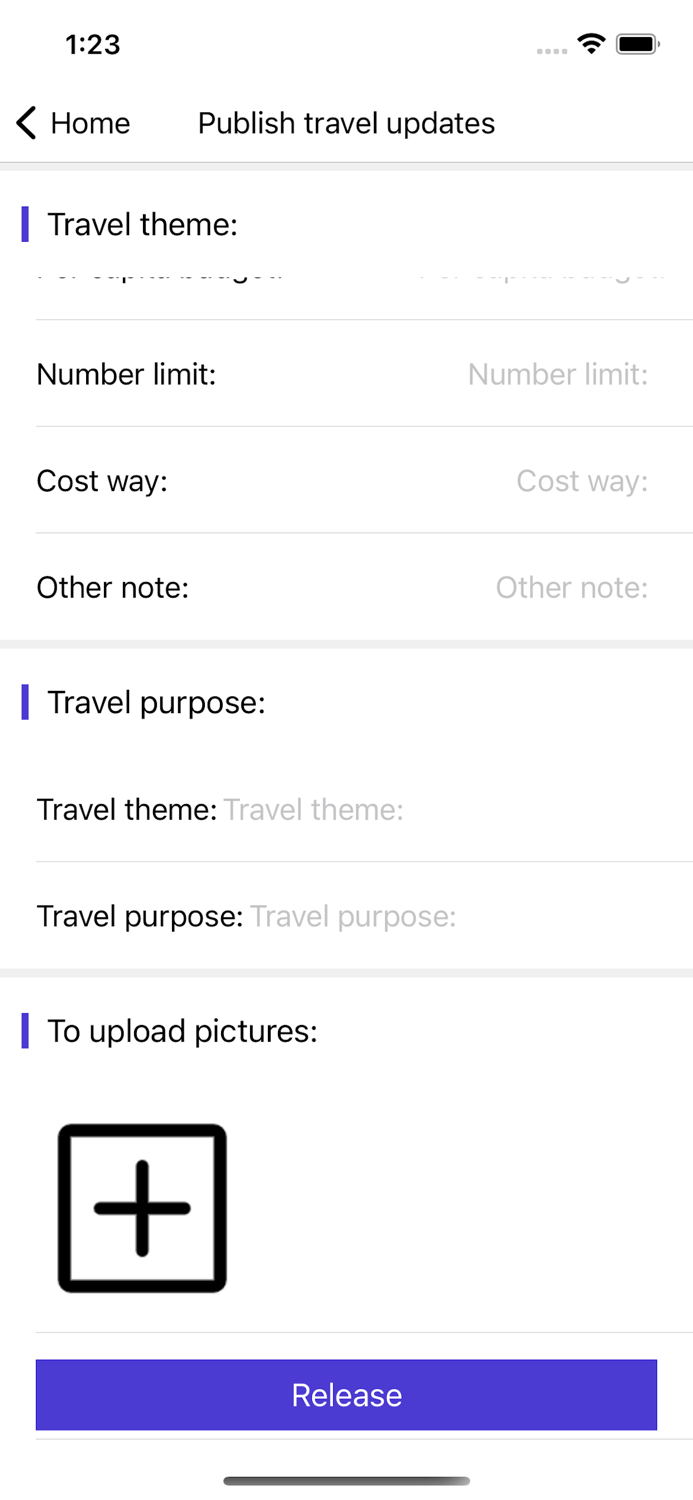Tap the home indicator bar at bottom
Screen dimensions: 693x1500
click(346, 1481)
